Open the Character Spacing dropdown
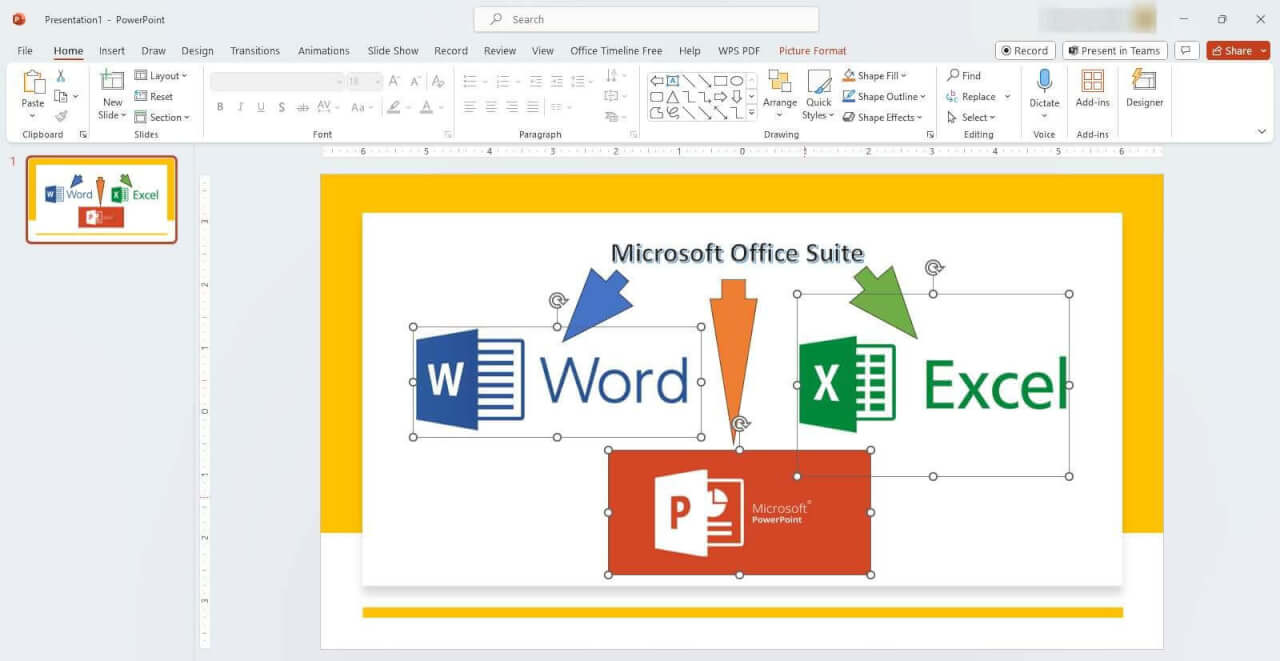1280x661 pixels. (328, 107)
